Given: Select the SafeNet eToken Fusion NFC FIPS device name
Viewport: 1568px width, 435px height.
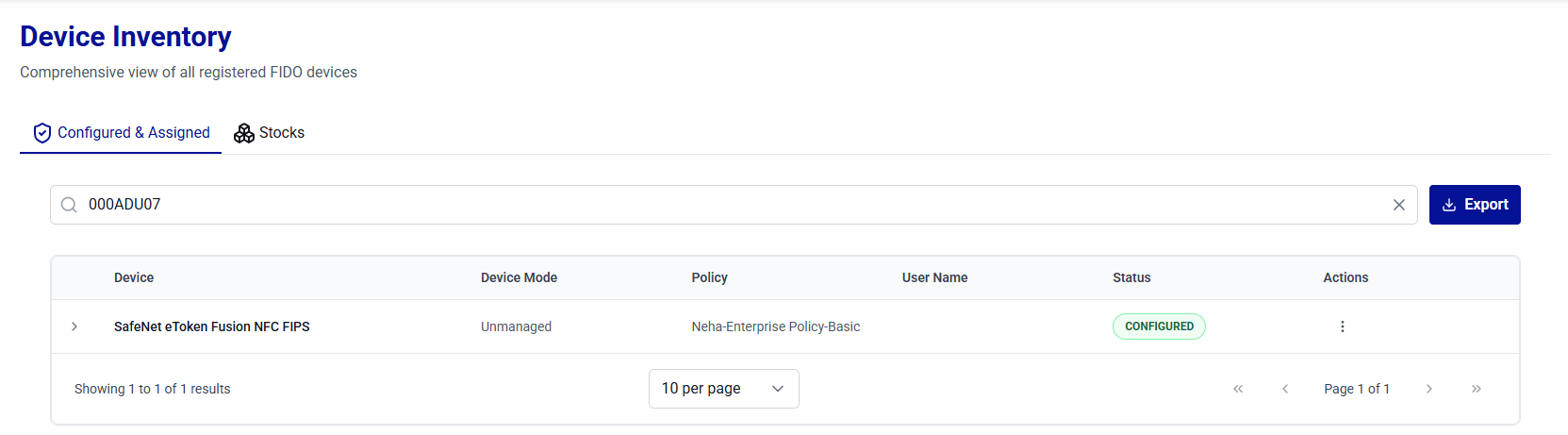Looking at the screenshot, I should (x=212, y=326).
